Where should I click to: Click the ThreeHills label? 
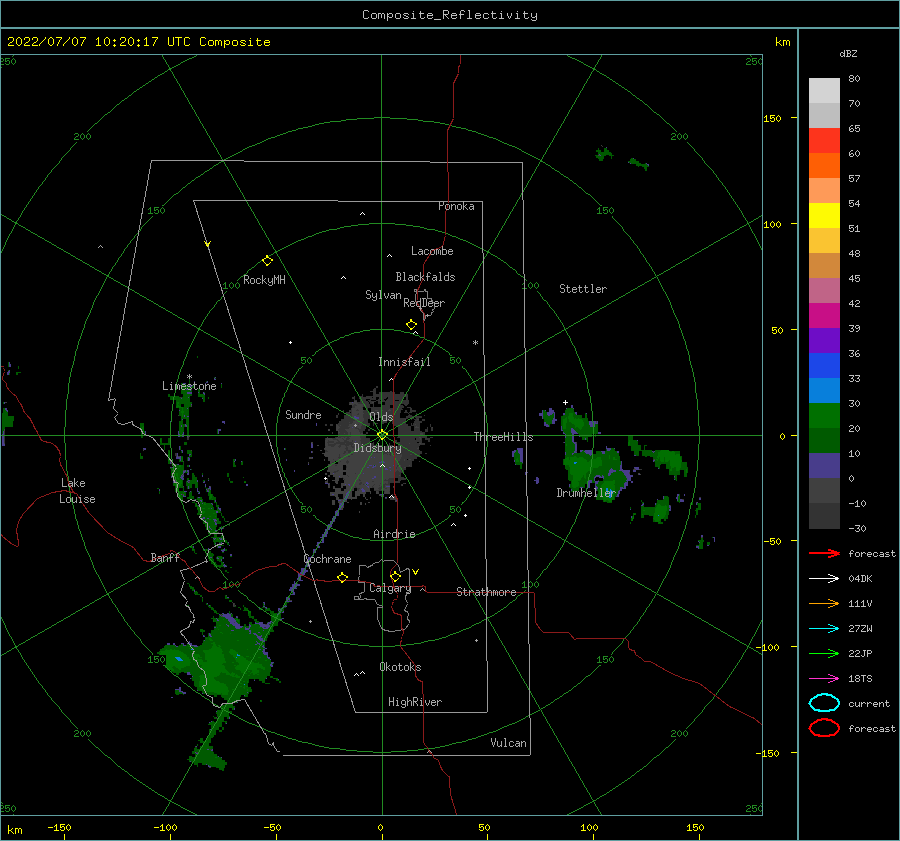click(503, 437)
